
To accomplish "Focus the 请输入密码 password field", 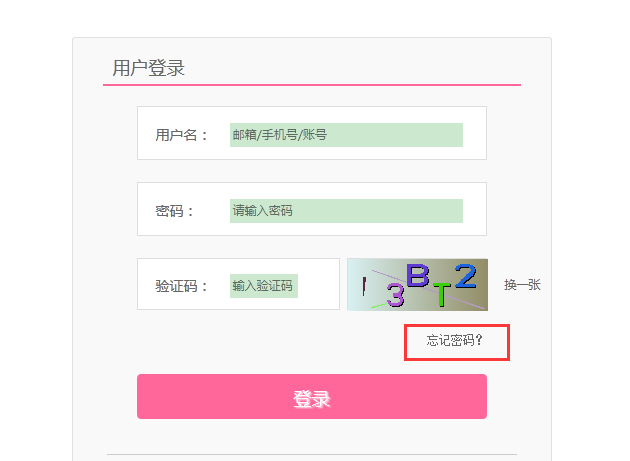I will (x=346, y=211).
